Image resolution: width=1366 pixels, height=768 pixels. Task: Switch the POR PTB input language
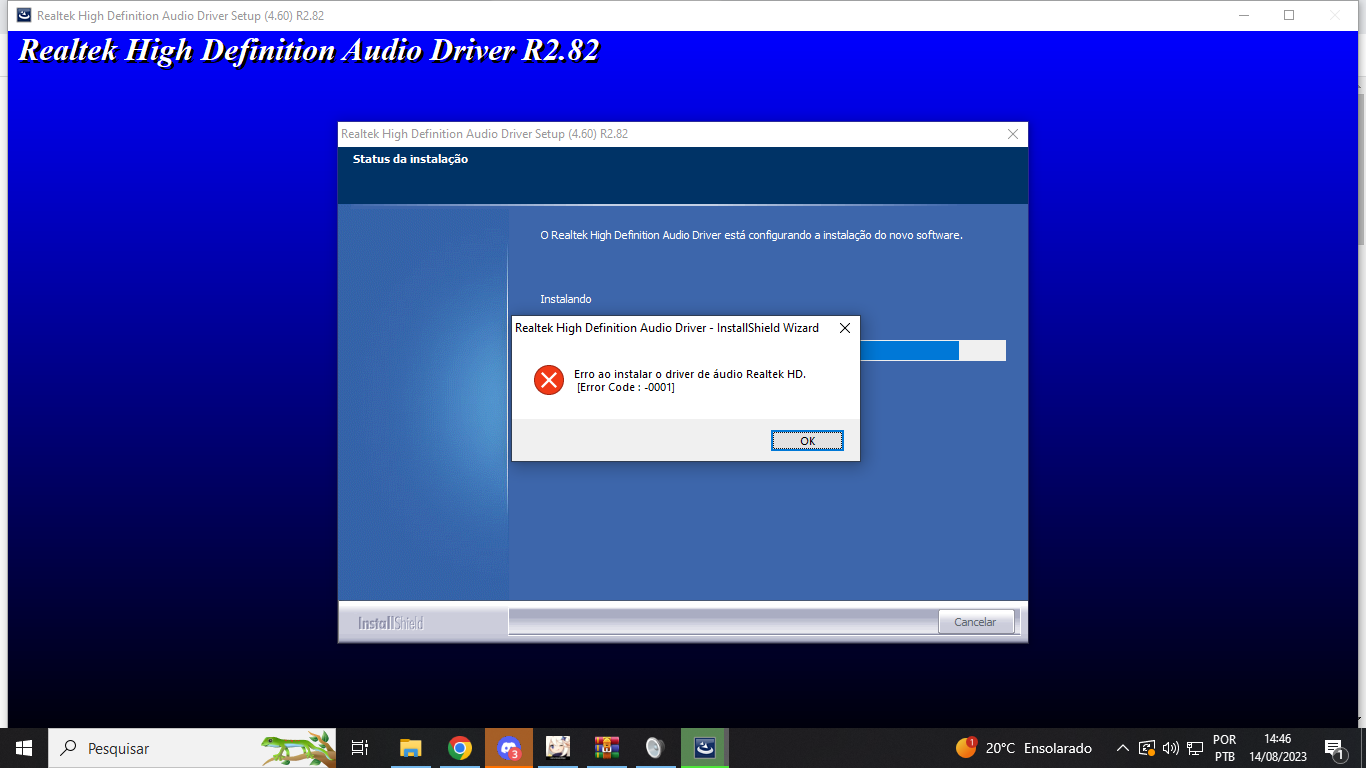(x=1225, y=748)
